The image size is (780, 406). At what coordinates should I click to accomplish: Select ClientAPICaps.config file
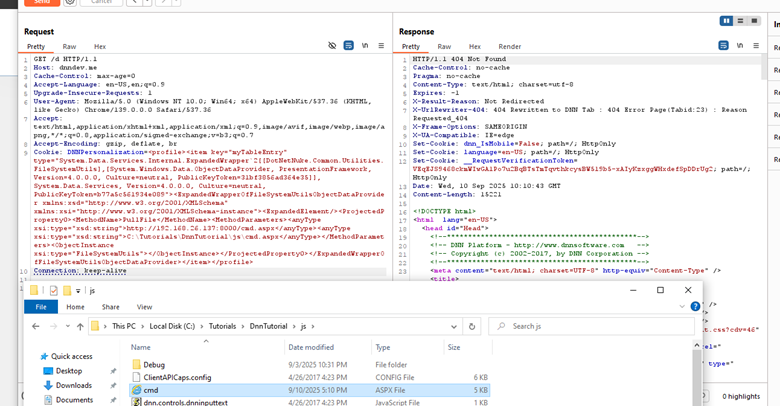[x=177, y=378]
